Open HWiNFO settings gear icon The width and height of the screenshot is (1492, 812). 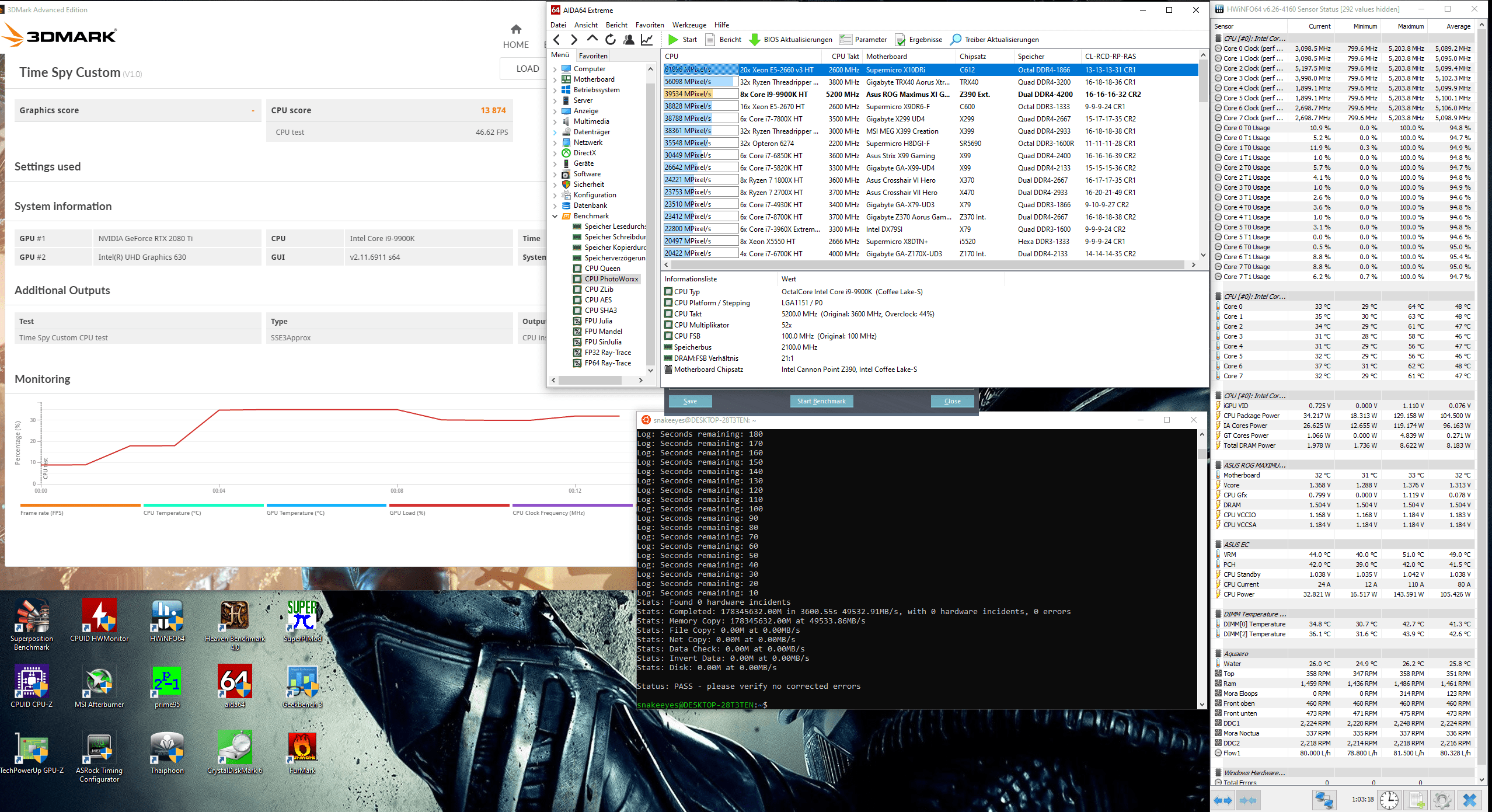[x=1441, y=800]
